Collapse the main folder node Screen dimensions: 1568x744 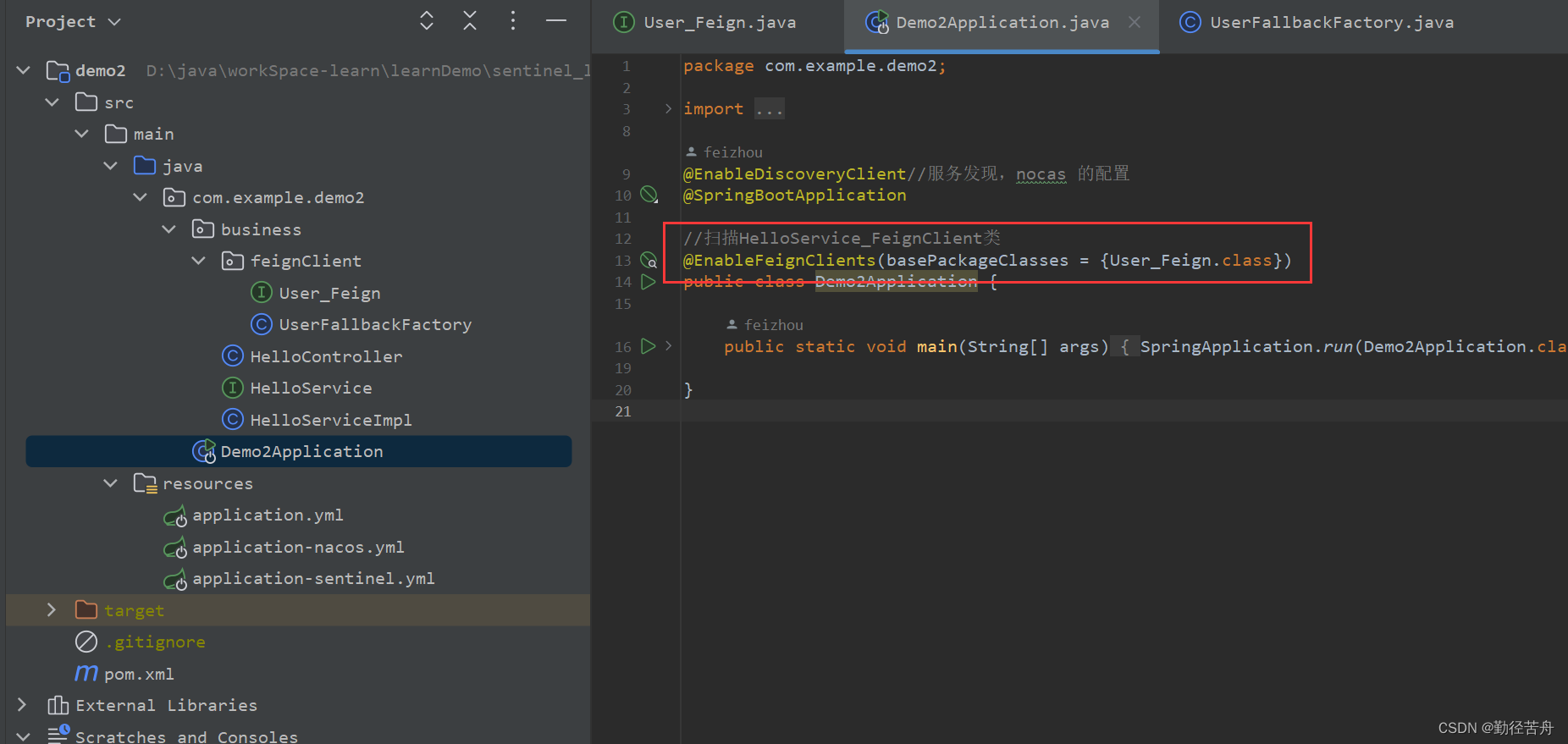click(x=81, y=134)
